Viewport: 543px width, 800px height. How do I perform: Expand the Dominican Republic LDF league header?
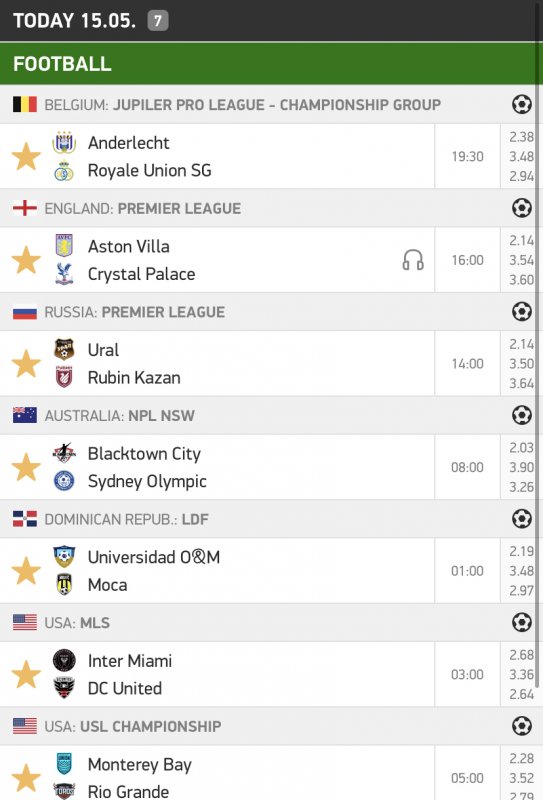(272, 519)
